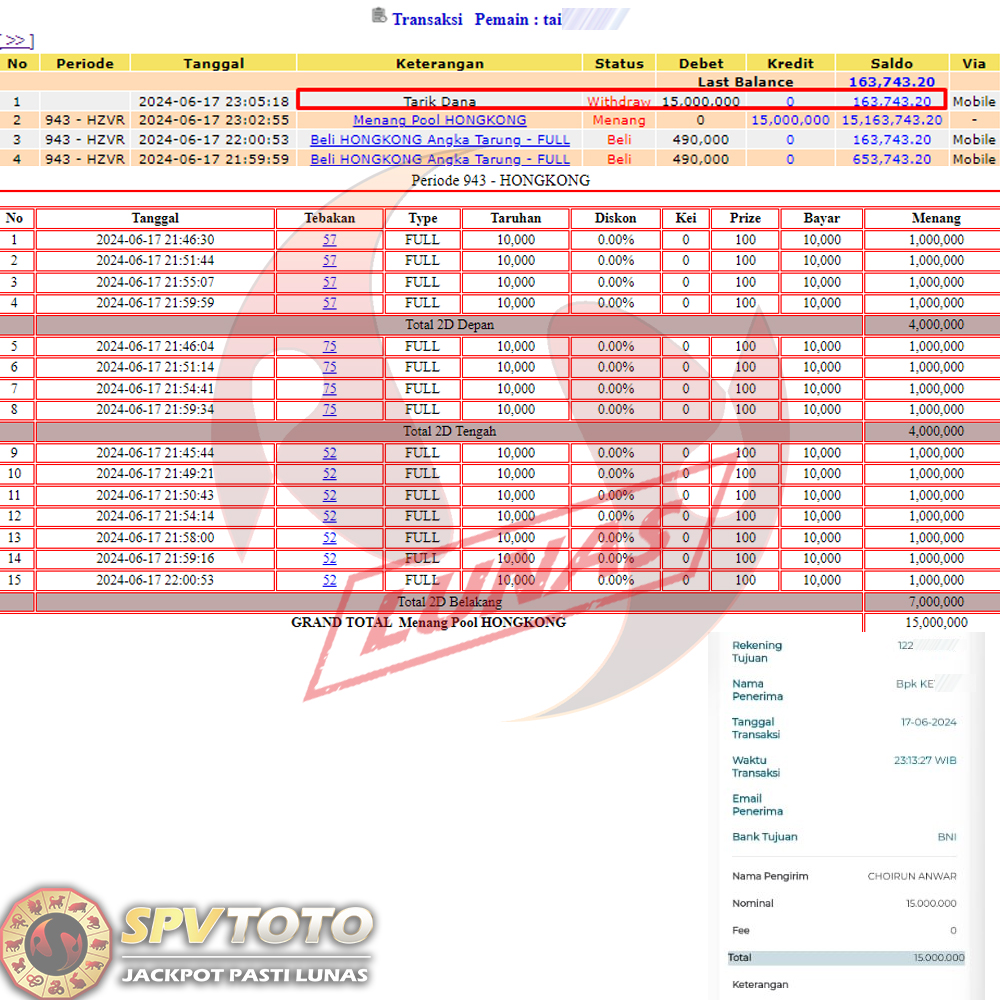
Task: Click tebakan 57 link in row 4
Action: pos(329,303)
